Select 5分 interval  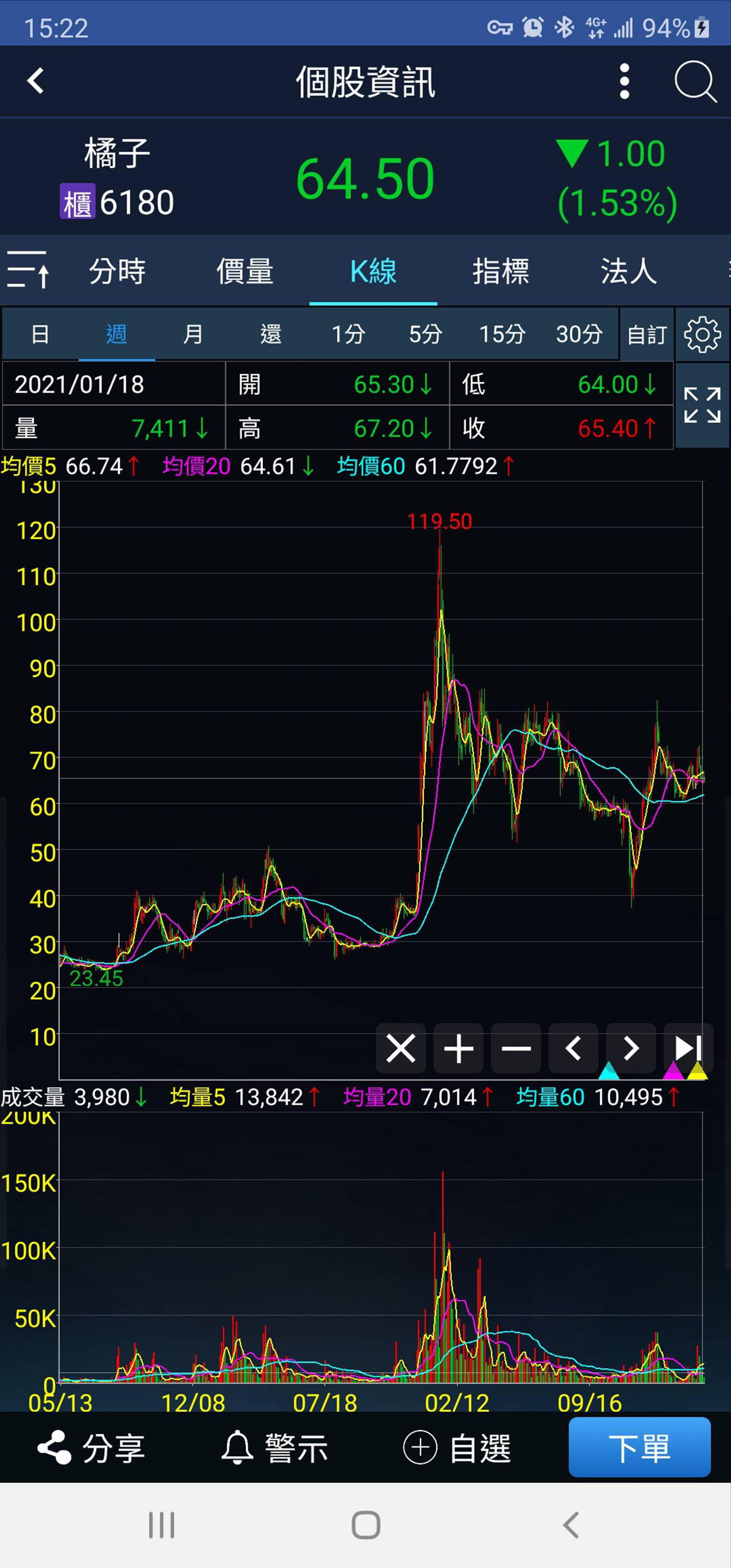click(x=425, y=334)
